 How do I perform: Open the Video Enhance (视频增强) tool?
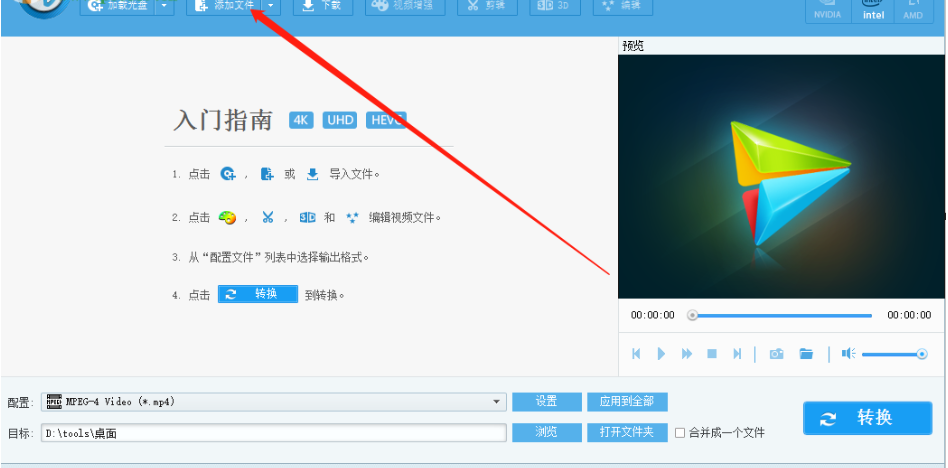tap(405, 6)
